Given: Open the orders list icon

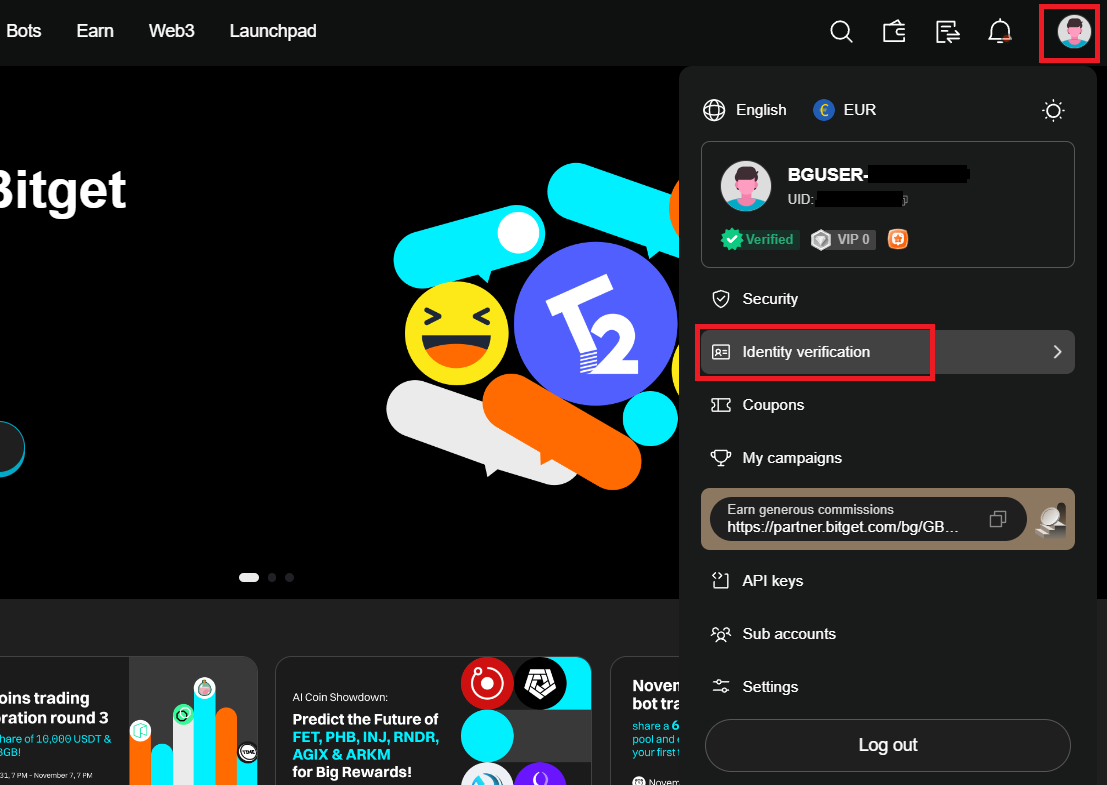Looking at the screenshot, I should pos(947,32).
